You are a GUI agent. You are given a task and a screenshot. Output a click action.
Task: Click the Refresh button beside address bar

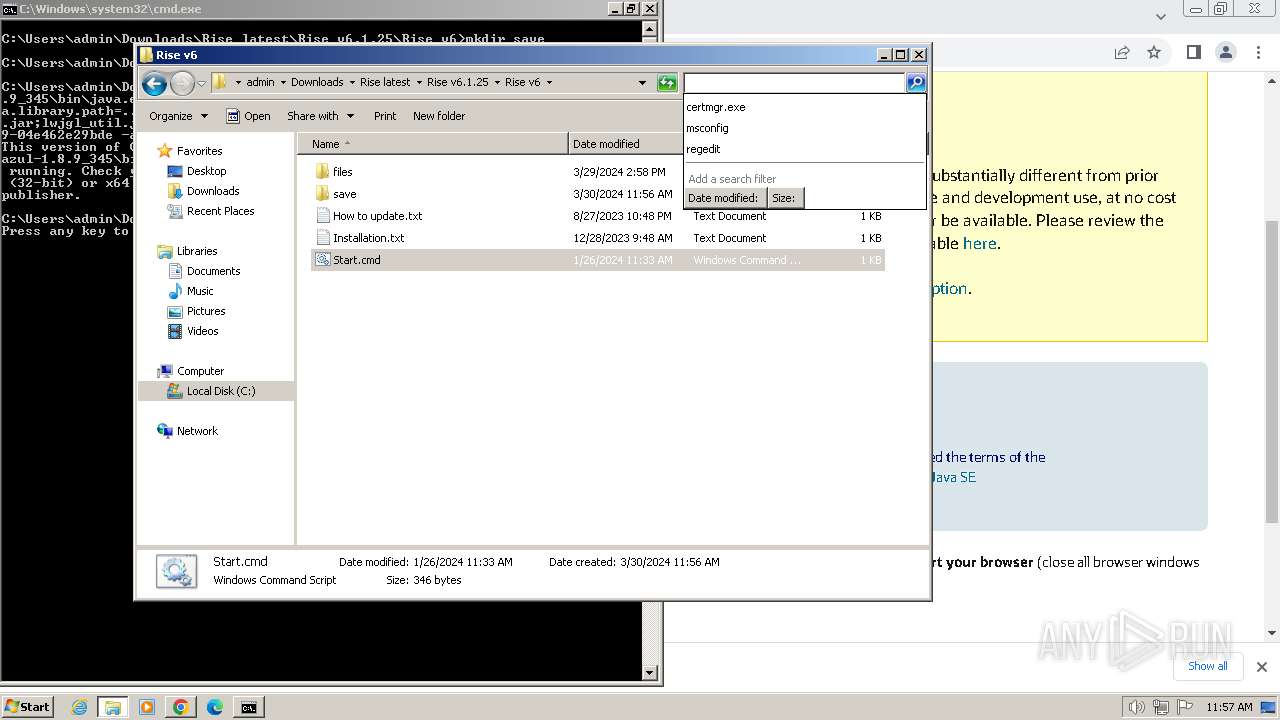click(x=667, y=83)
